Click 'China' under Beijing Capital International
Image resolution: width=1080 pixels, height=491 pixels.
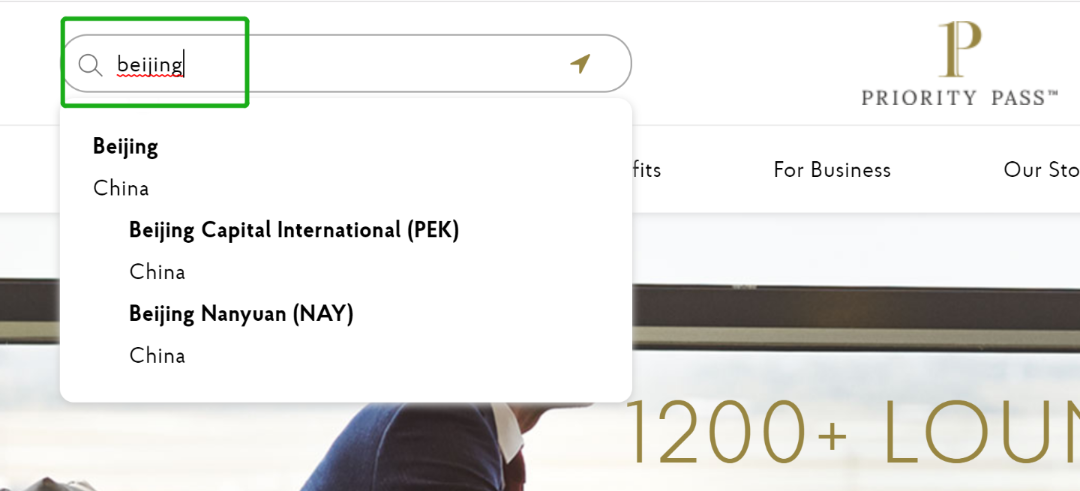point(157,272)
